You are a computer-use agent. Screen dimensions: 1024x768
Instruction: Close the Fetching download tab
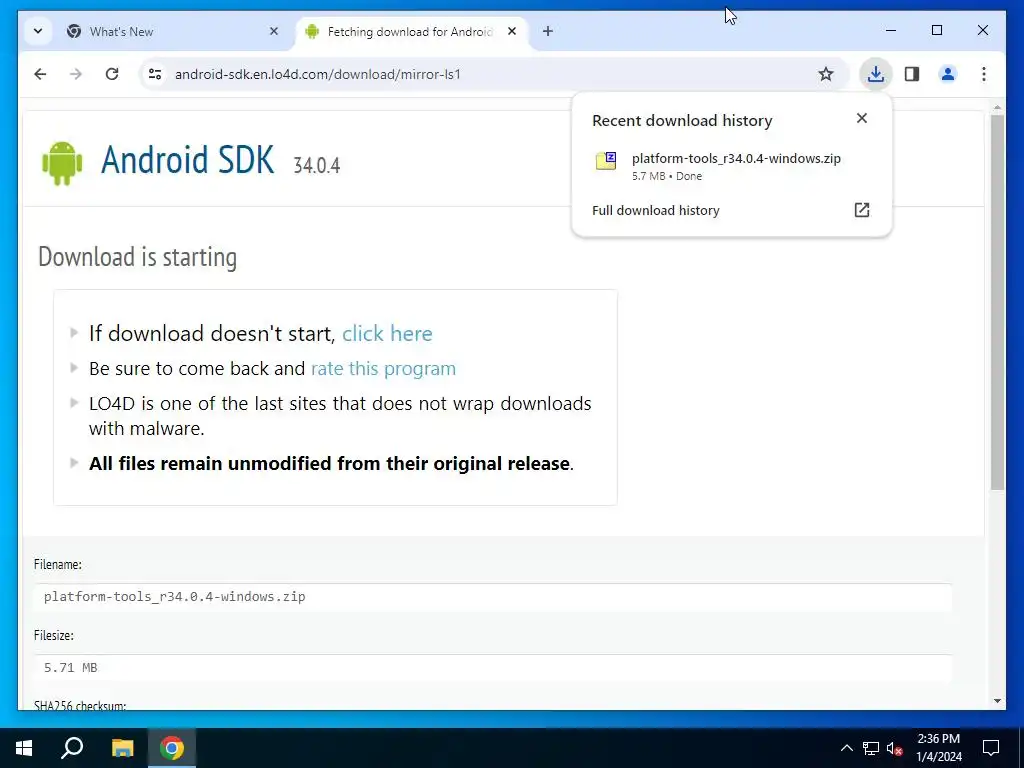(x=512, y=31)
